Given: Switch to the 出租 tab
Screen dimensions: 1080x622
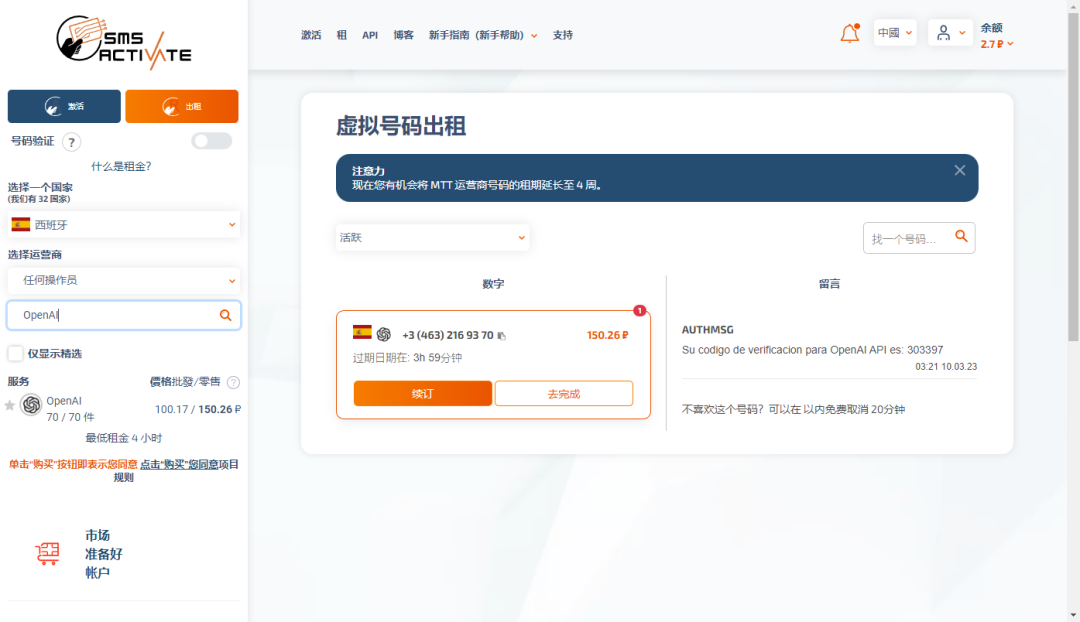Looking at the screenshot, I should (x=181, y=106).
